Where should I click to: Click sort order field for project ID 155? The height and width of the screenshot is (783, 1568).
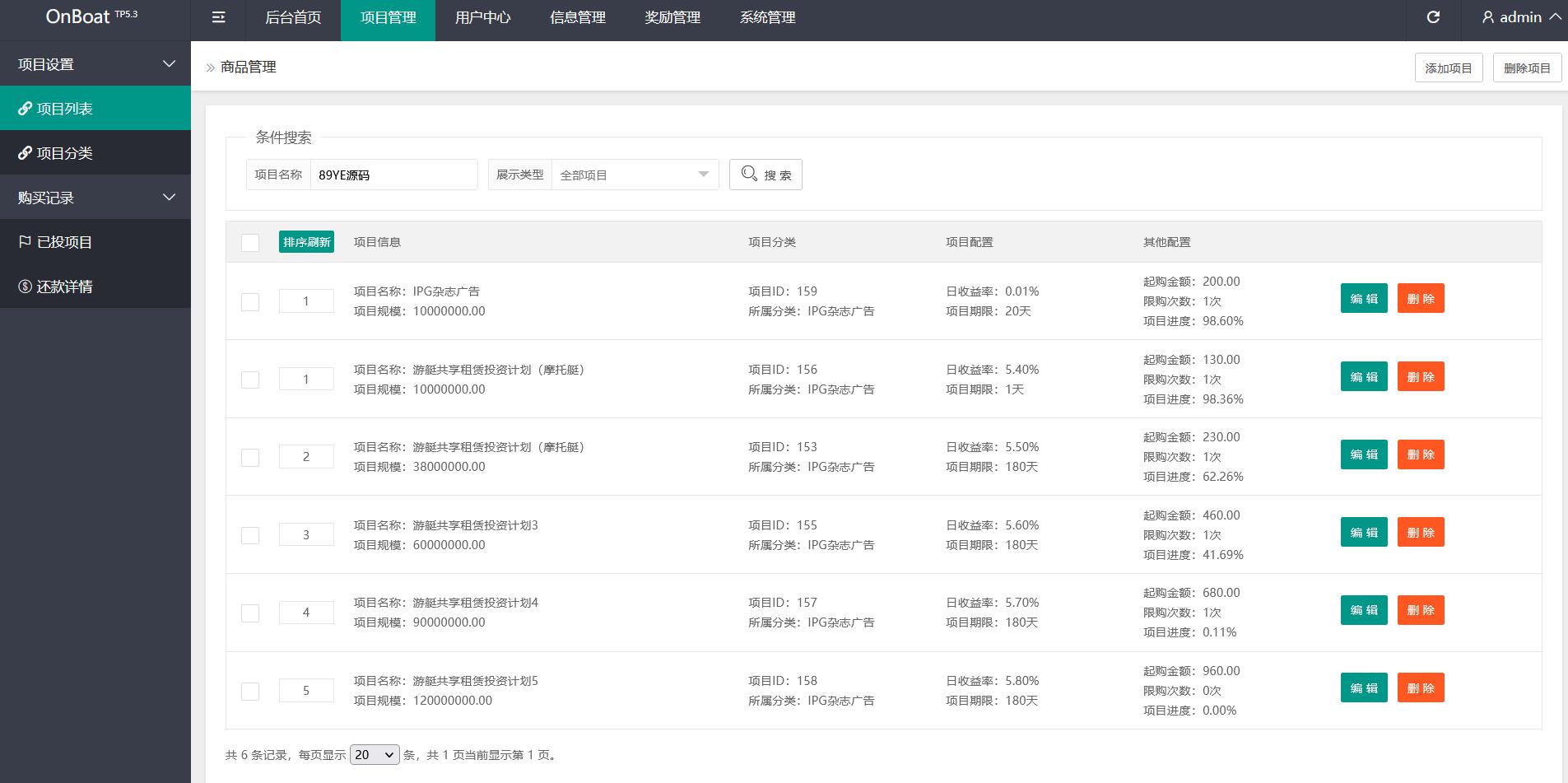click(306, 534)
